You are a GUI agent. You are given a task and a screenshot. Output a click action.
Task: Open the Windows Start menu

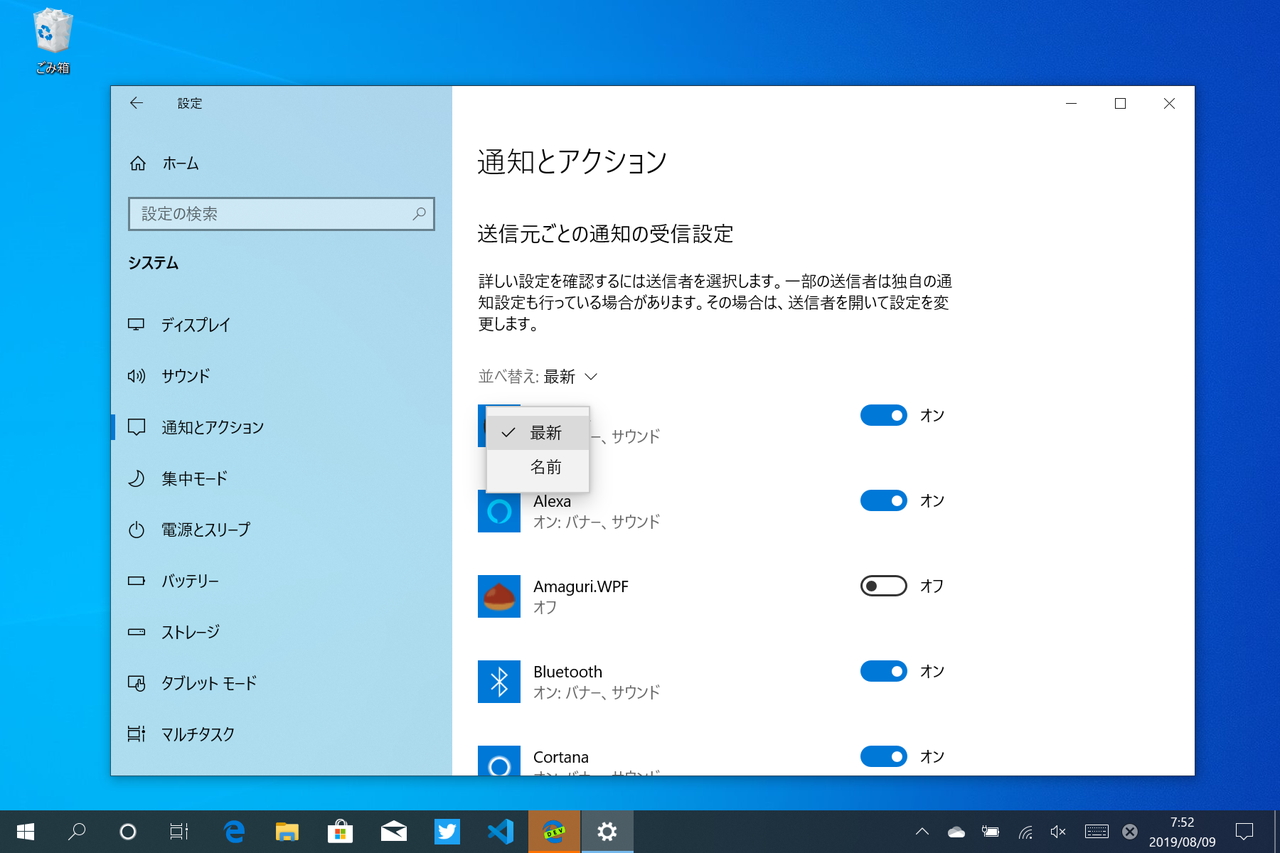[x=26, y=831]
